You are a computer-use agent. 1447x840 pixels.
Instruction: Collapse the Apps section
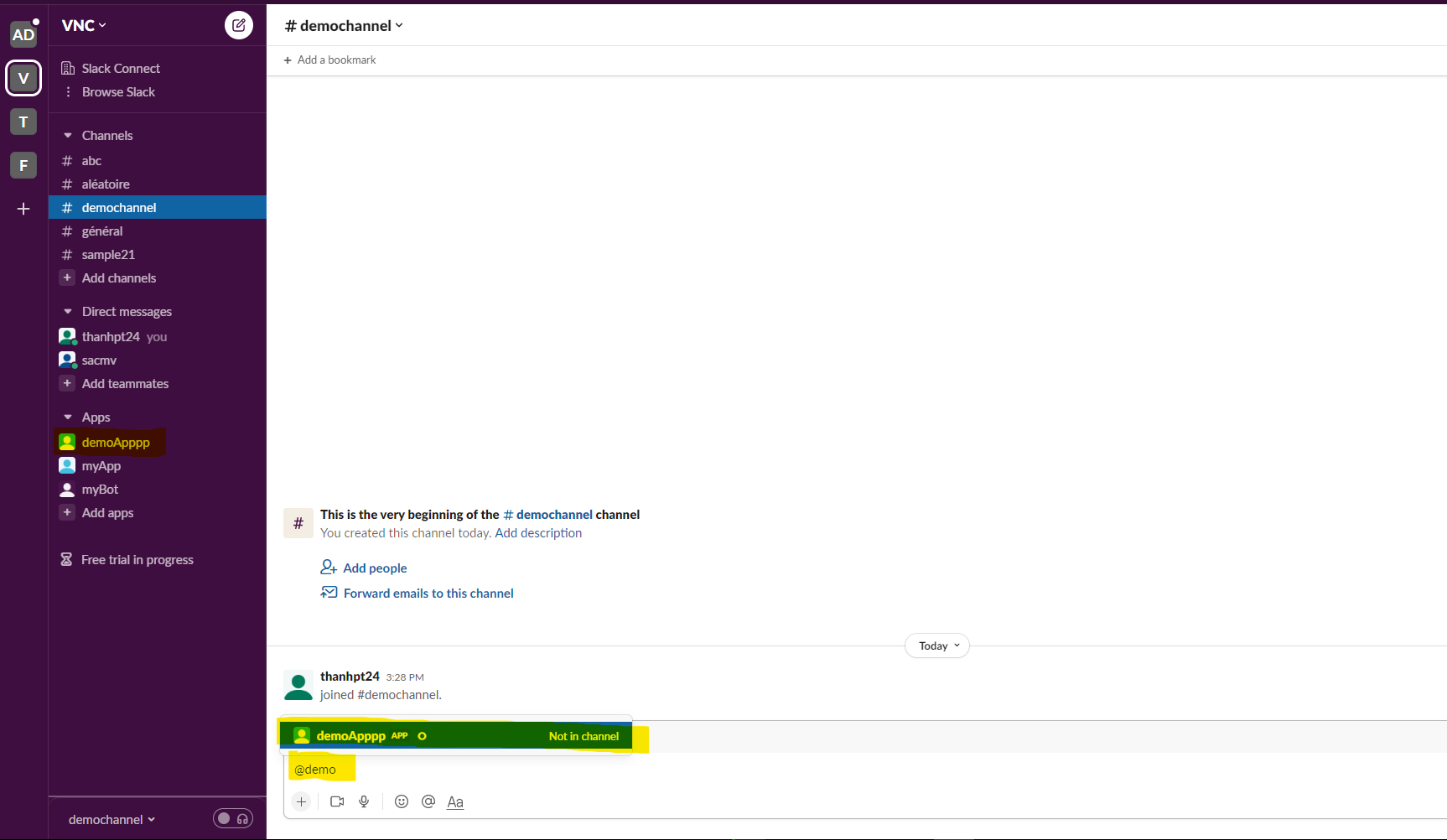(68, 417)
